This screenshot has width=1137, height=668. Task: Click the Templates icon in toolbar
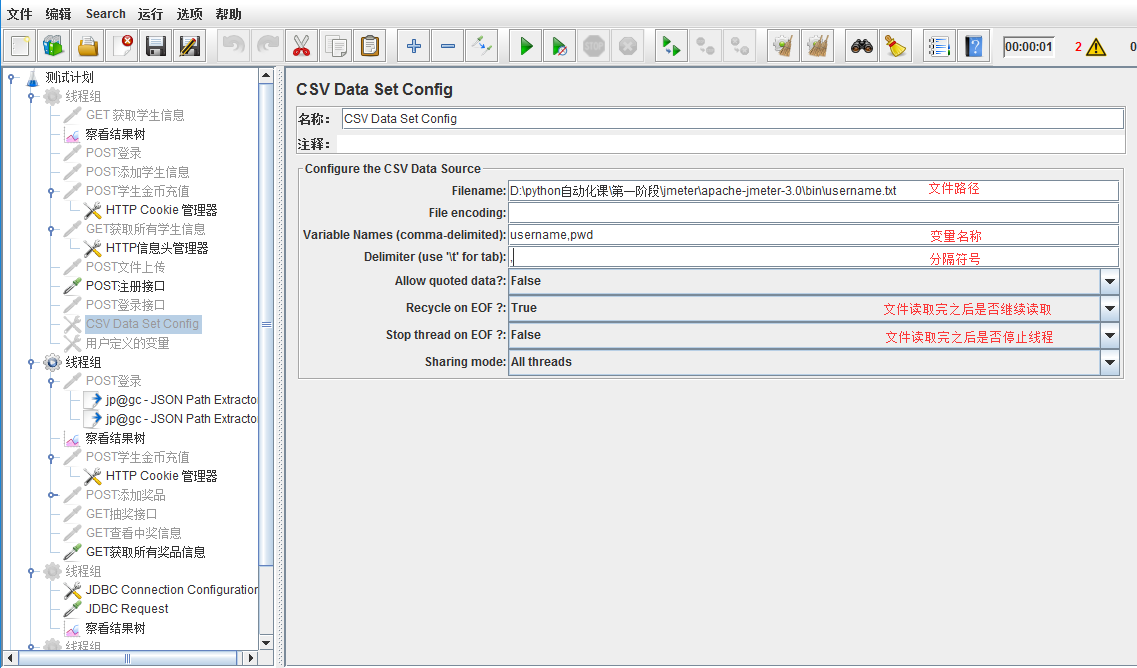point(54,46)
